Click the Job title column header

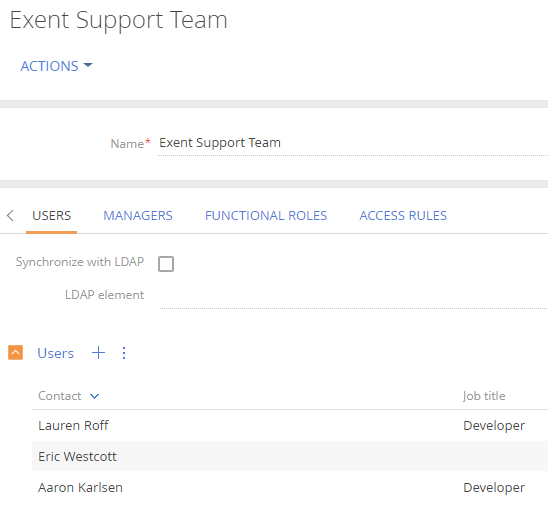[484, 396]
